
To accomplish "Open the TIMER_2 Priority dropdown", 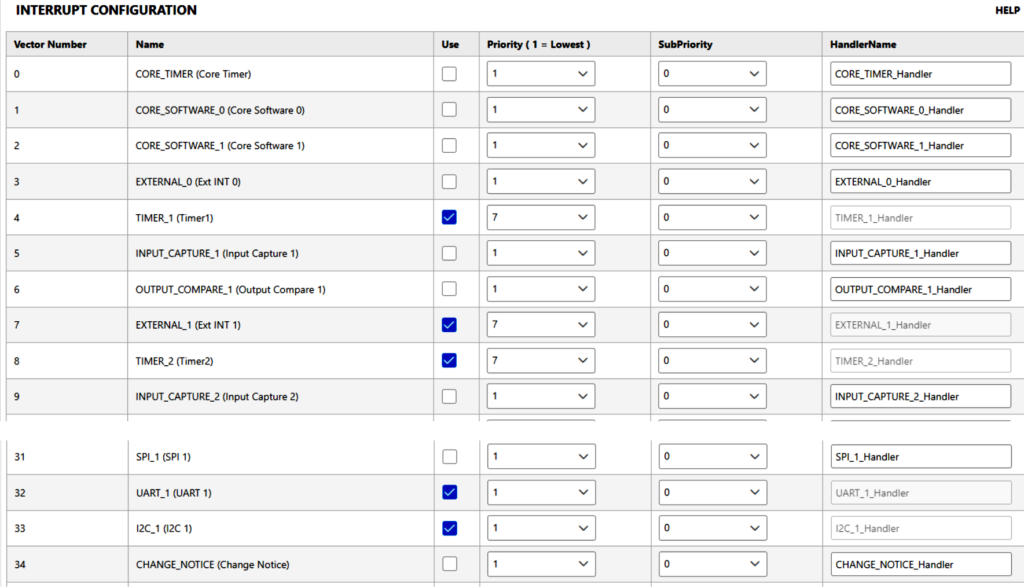I will tap(540, 361).
